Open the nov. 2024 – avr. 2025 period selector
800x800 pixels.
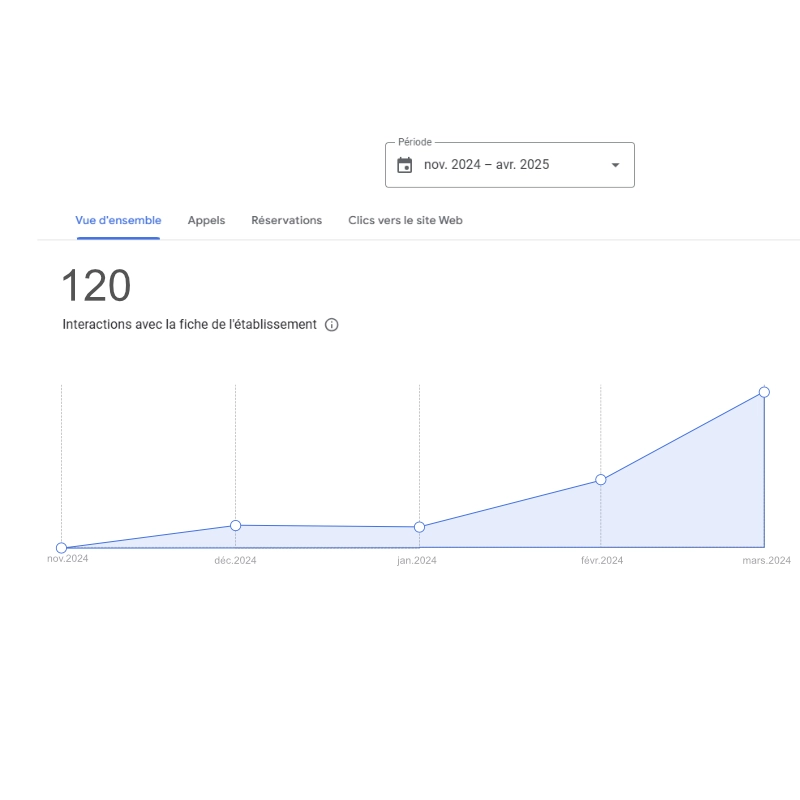click(510, 165)
